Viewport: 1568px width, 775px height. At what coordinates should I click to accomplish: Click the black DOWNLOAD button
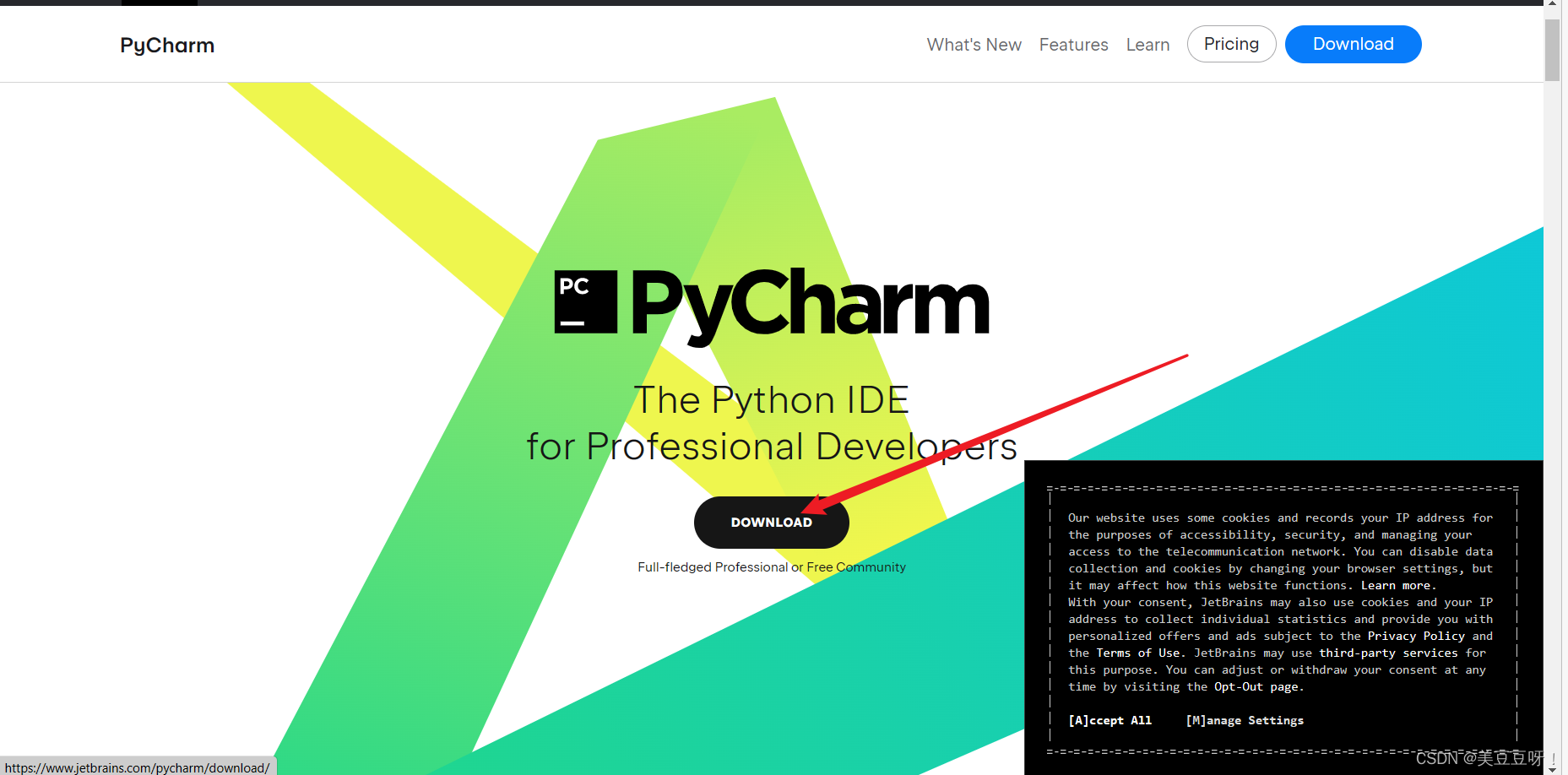click(771, 523)
